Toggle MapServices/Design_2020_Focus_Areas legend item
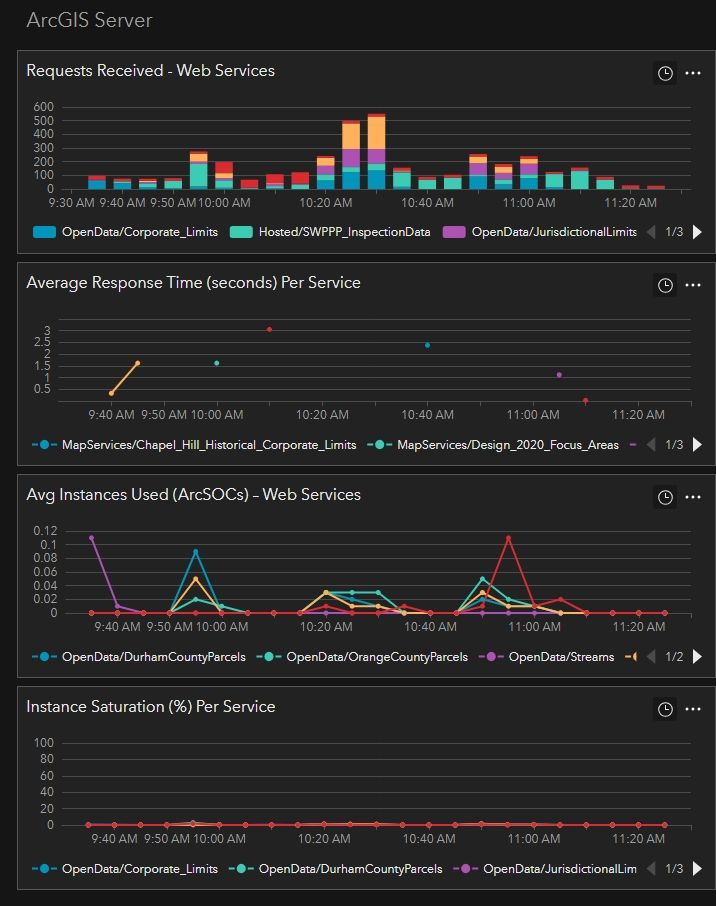 pos(493,445)
